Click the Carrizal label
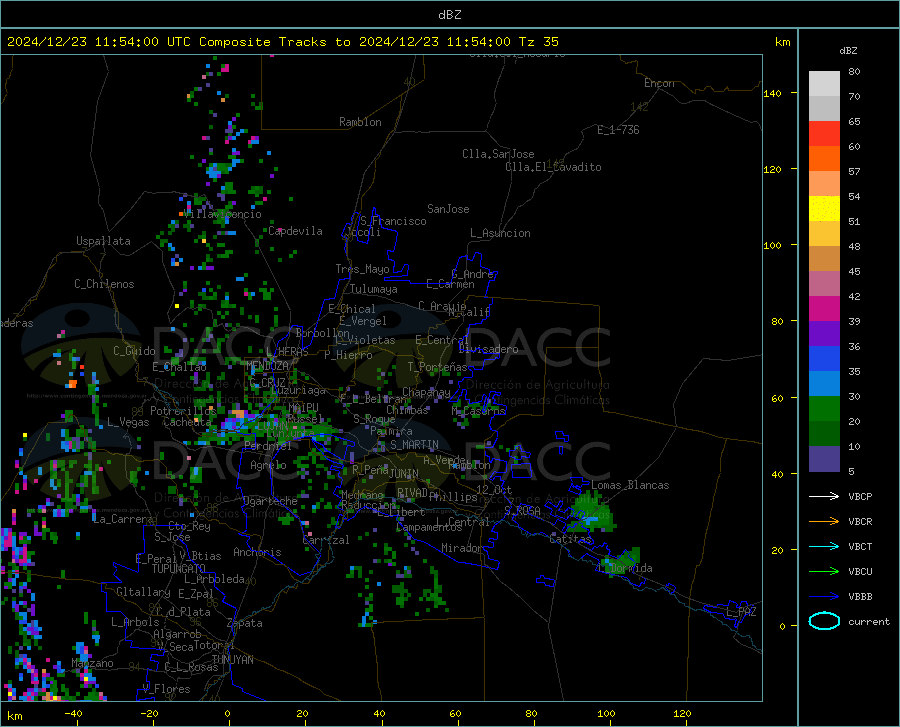Viewport: 900px width, 727px height. (326, 540)
